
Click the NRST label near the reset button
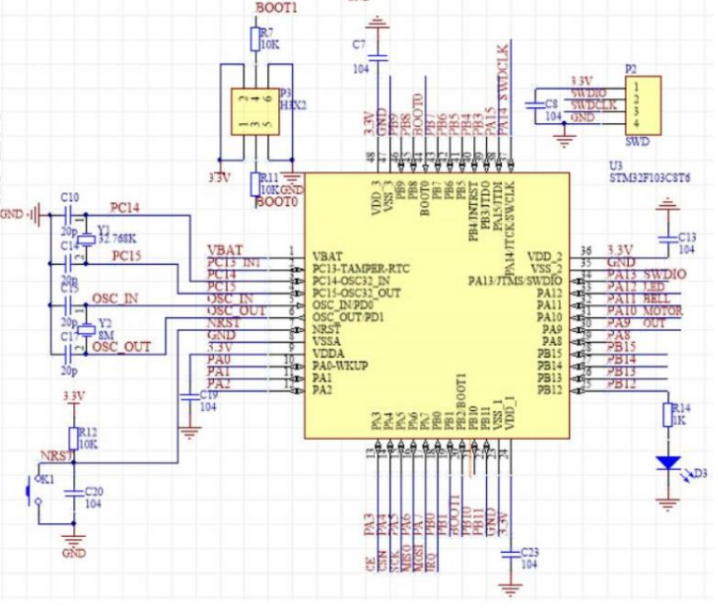click(x=57, y=456)
